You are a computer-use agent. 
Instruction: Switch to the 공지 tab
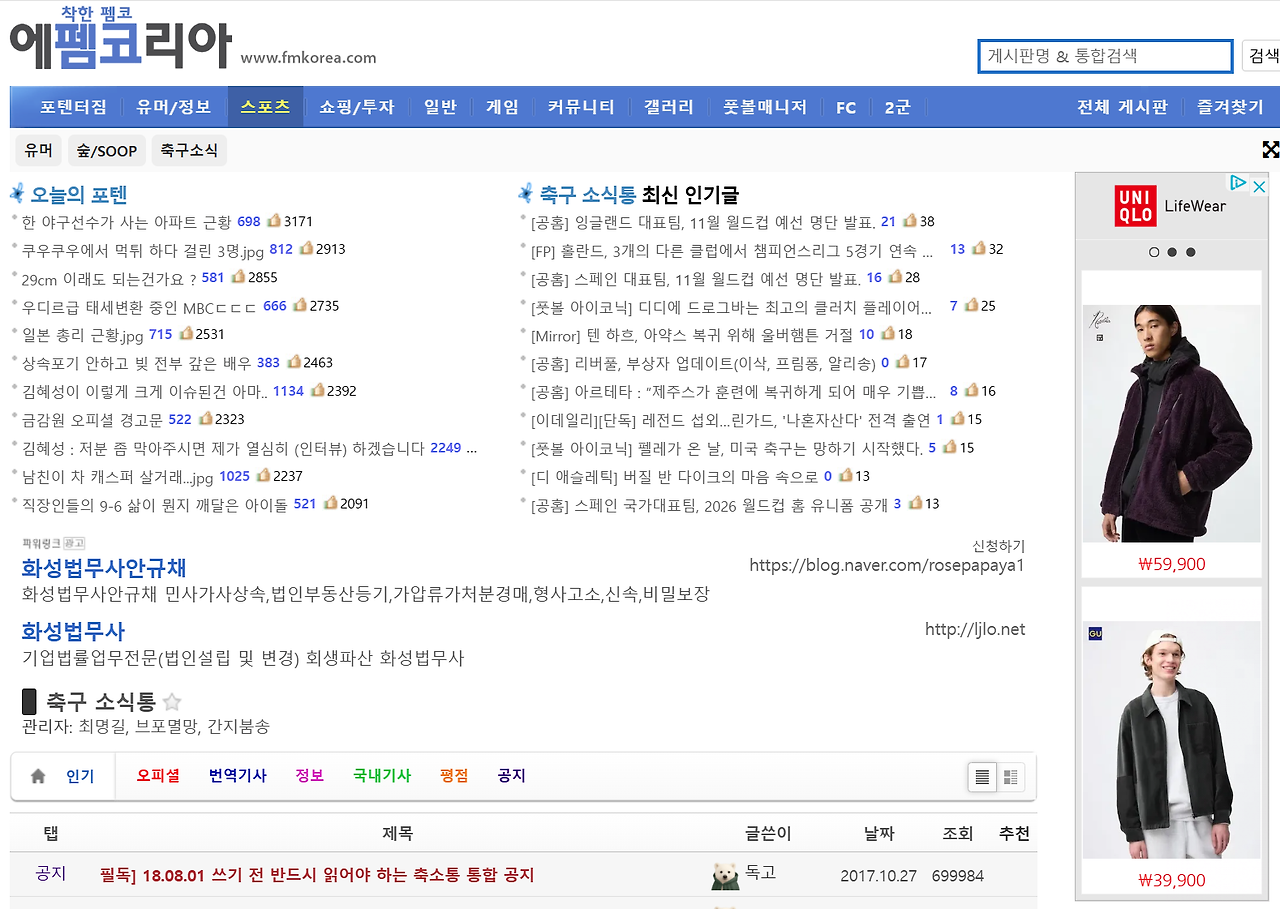[x=511, y=776]
